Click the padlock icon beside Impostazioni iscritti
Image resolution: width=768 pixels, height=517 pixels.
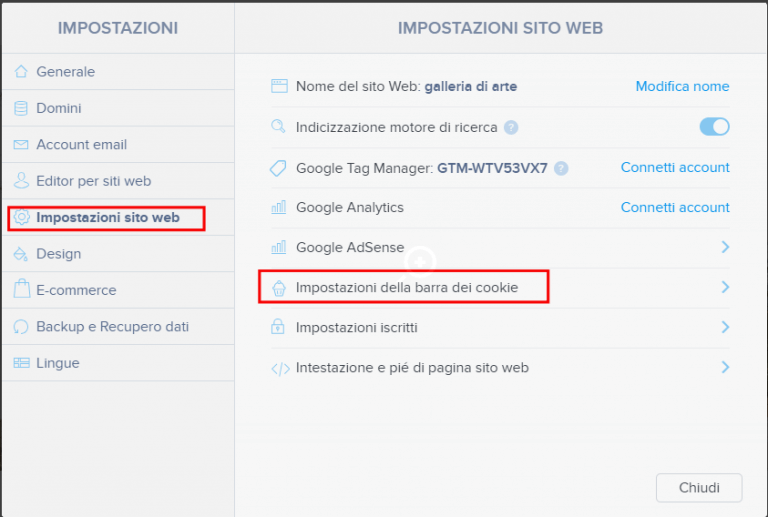[278, 327]
